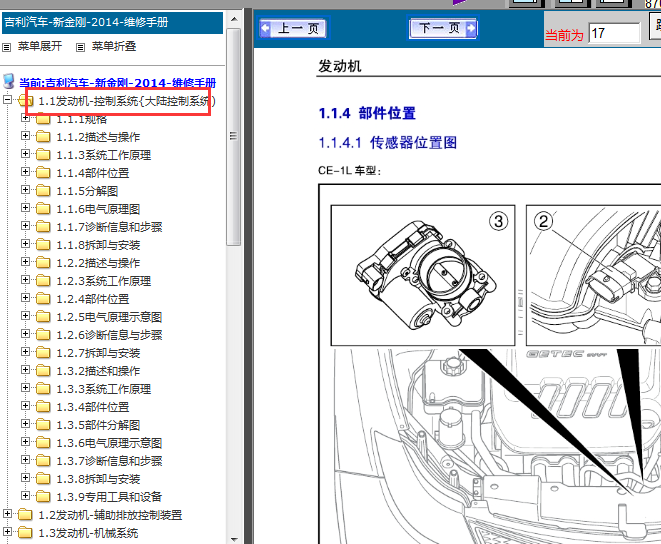Click folder icon of 1.3.3系统工作原理
Viewport: 661px width, 544px height.
point(43,389)
